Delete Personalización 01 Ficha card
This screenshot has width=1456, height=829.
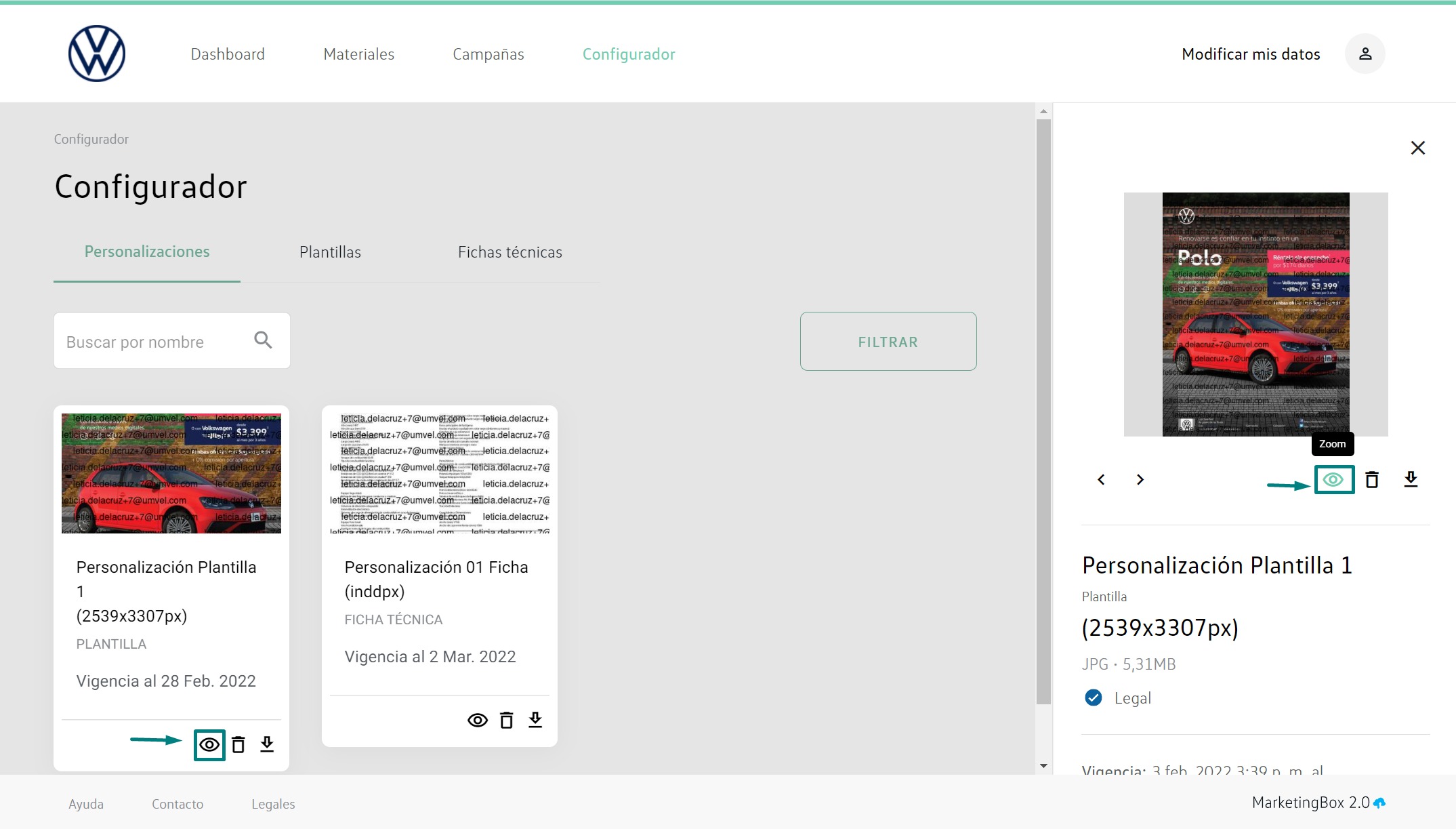[x=506, y=720]
